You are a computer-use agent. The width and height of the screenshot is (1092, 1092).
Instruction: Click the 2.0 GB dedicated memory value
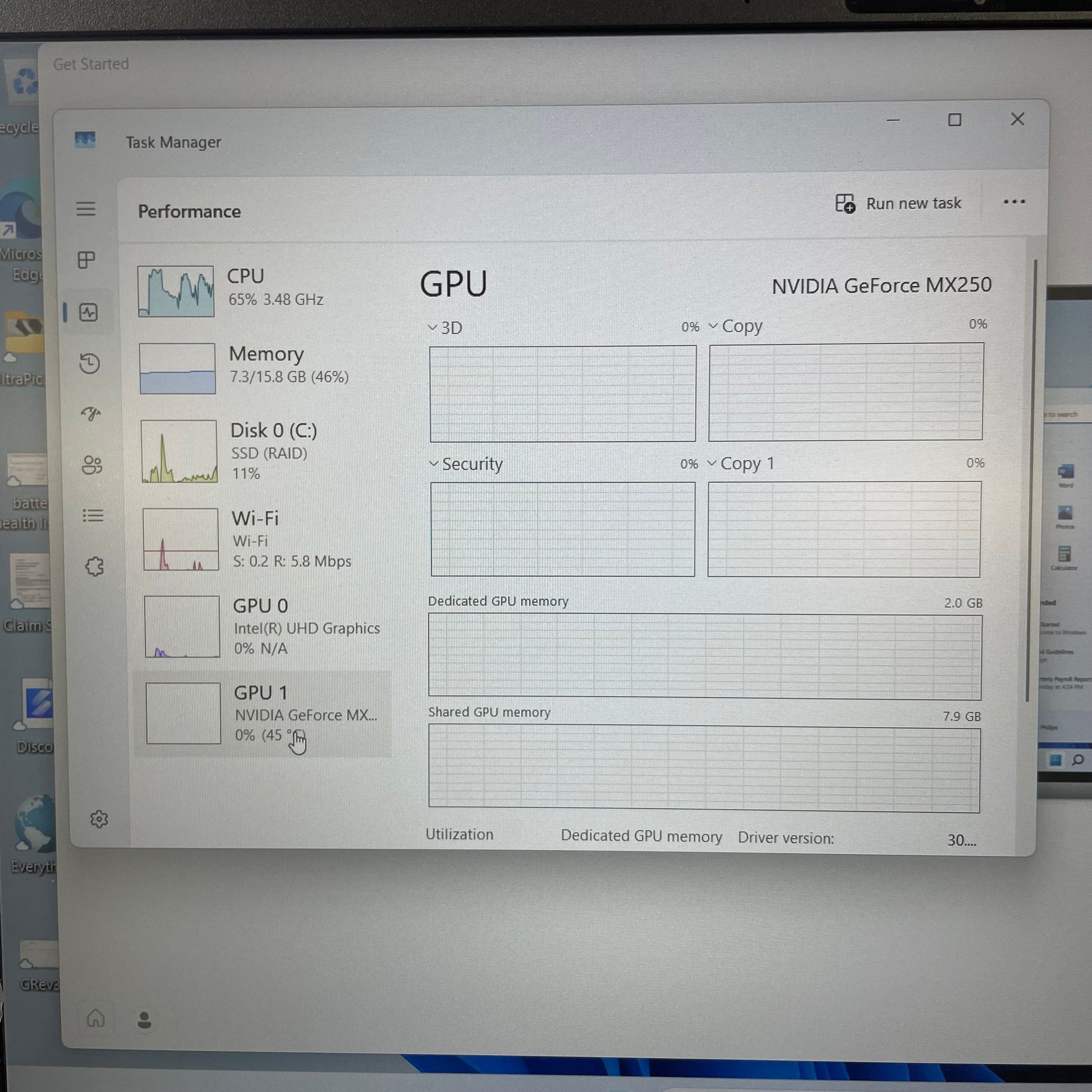click(x=963, y=603)
